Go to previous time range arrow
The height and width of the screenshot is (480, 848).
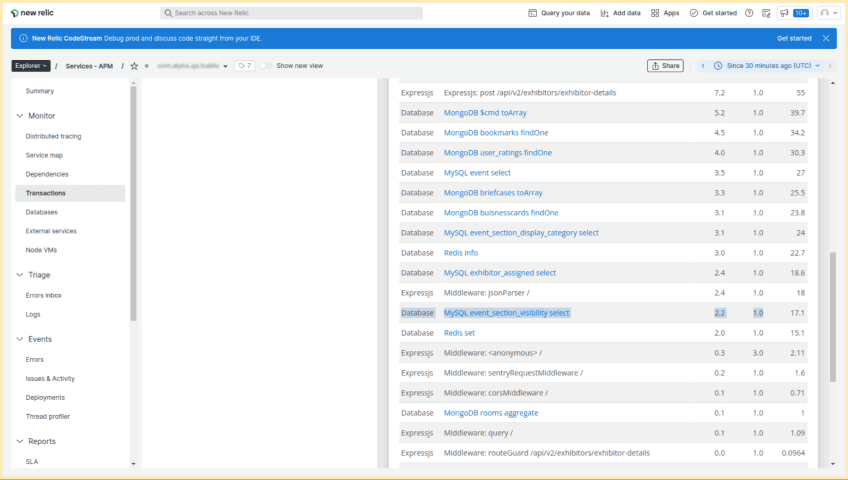(x=703, y=66)
